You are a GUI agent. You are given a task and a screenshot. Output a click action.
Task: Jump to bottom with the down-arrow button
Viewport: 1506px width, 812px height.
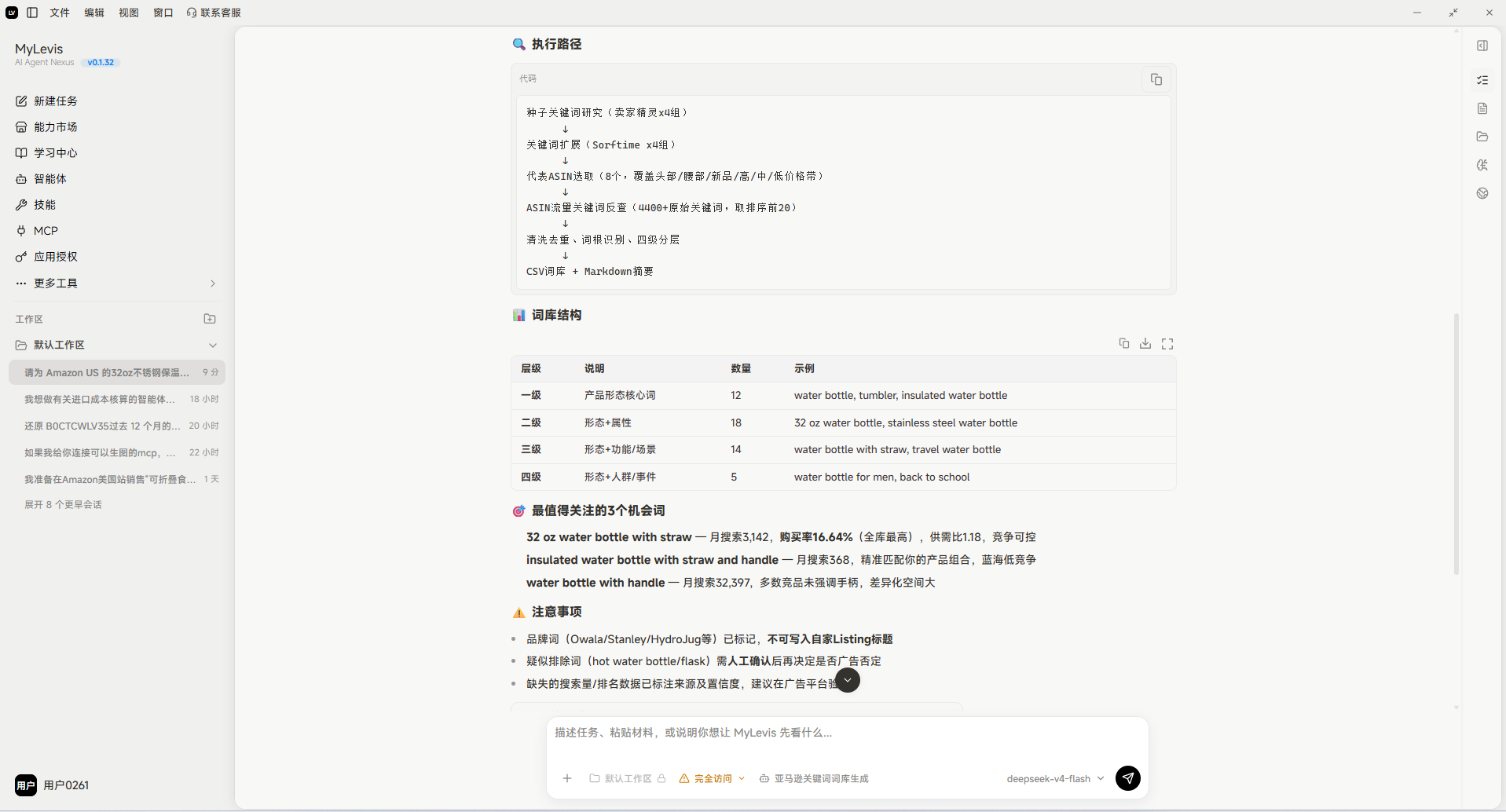point(848,680)
